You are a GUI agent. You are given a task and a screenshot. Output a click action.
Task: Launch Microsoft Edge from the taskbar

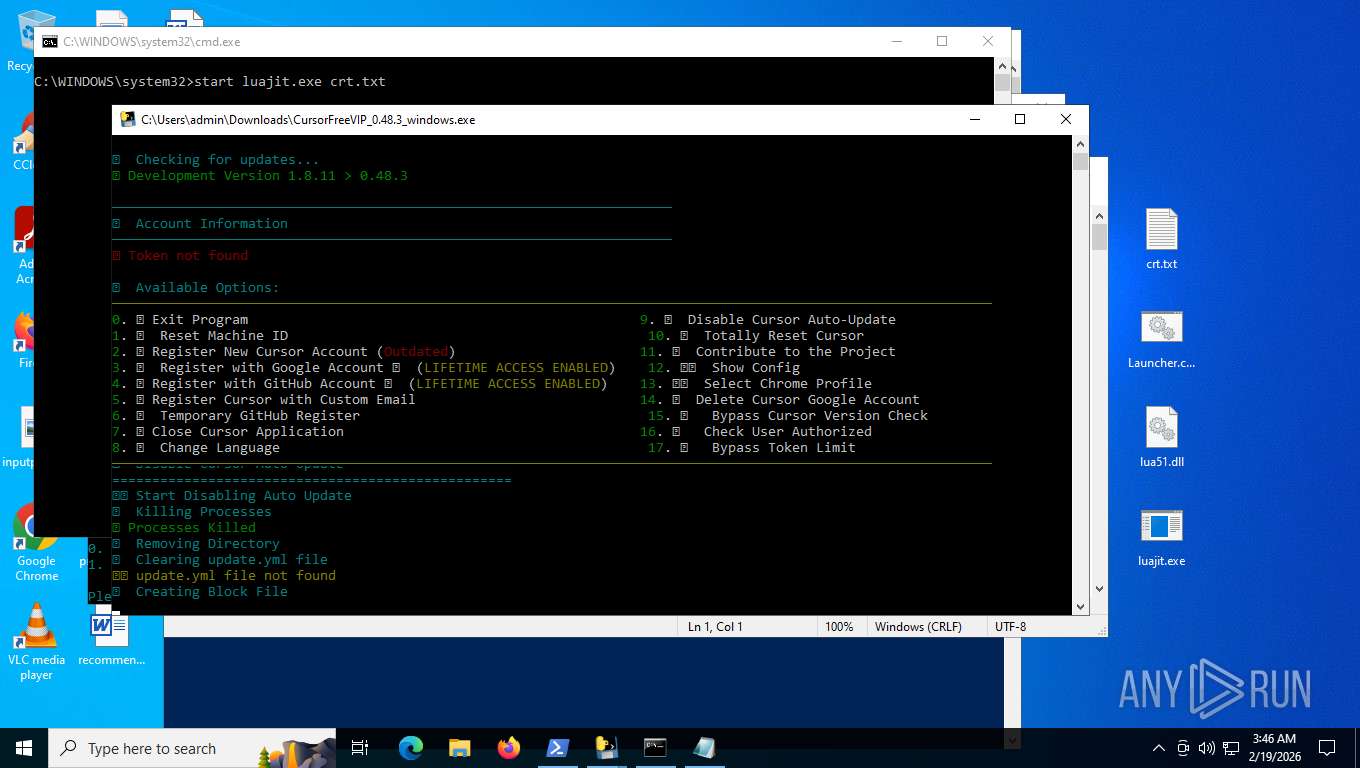point(411,748)
